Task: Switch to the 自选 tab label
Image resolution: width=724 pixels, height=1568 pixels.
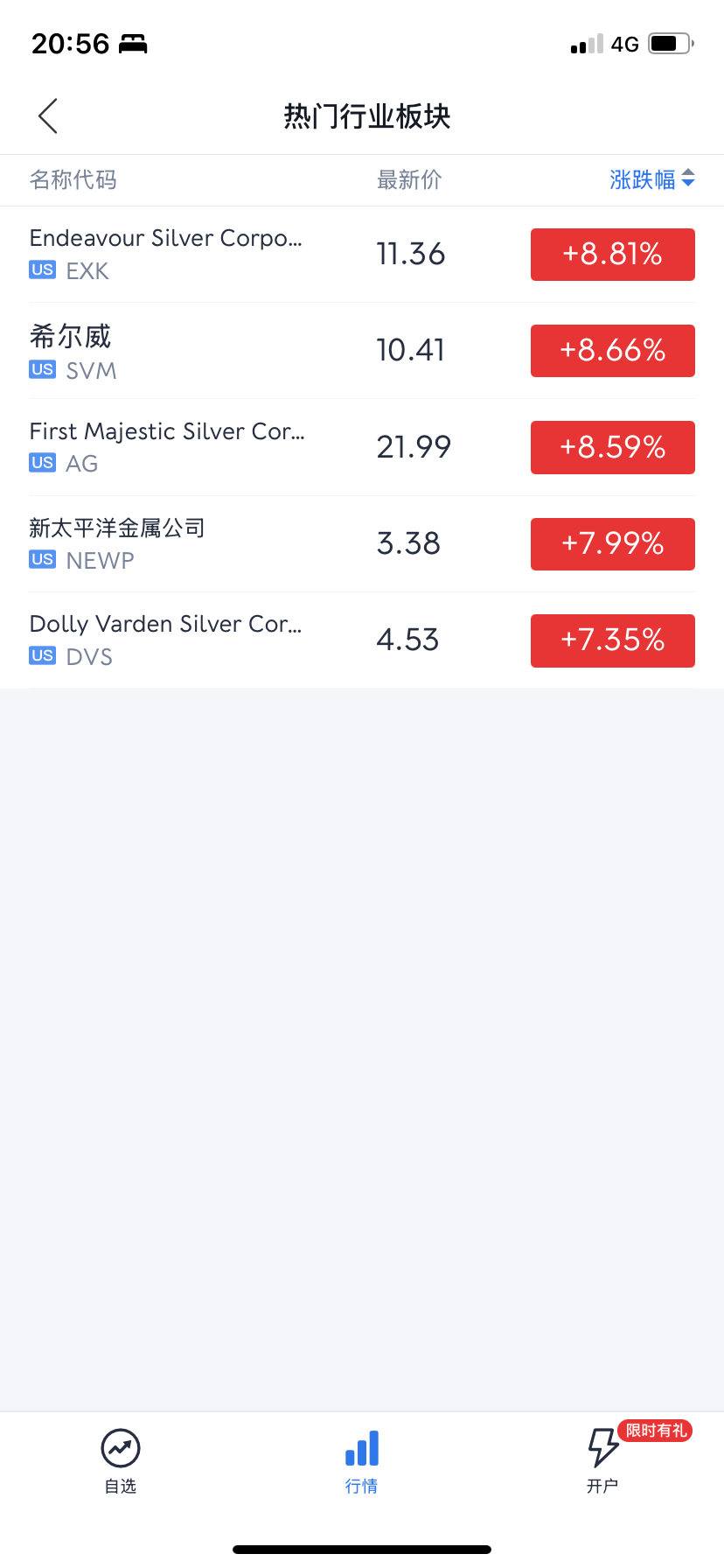Action: 121,1486
